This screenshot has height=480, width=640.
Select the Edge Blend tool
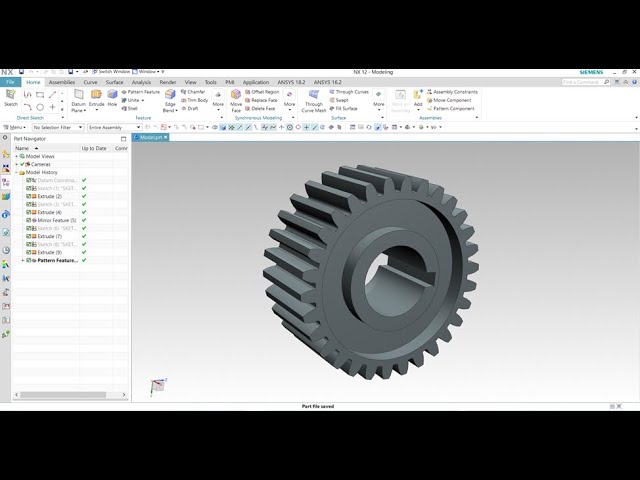pos(170,101)
